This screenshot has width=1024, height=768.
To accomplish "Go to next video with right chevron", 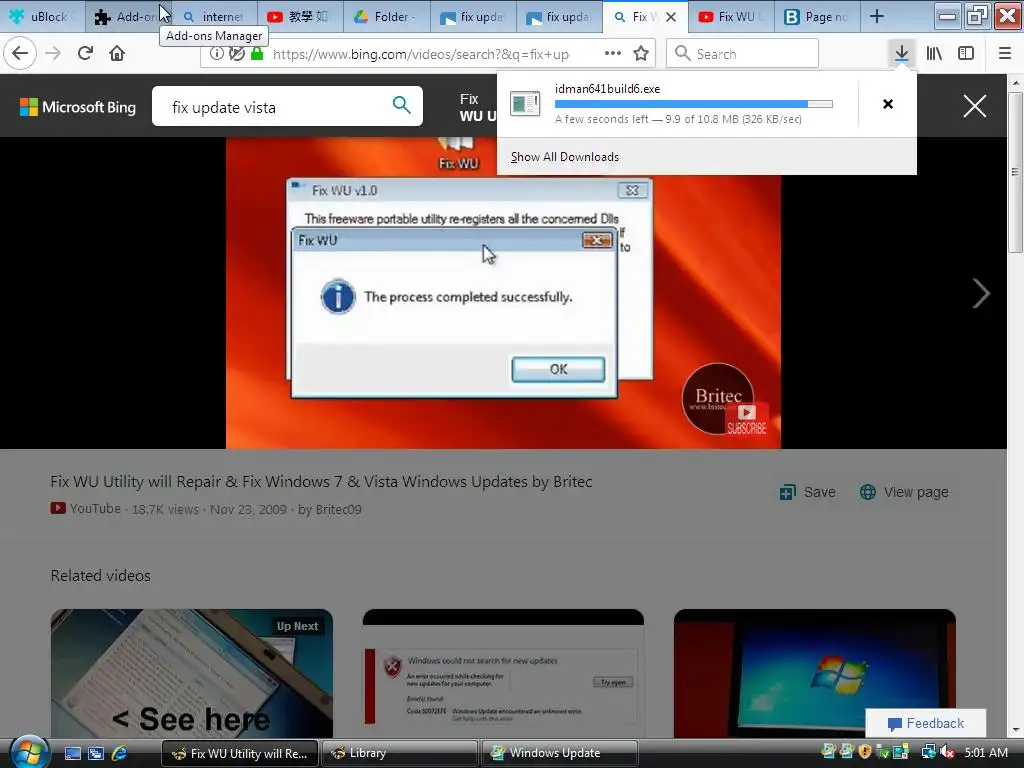I will click(980, 293).
